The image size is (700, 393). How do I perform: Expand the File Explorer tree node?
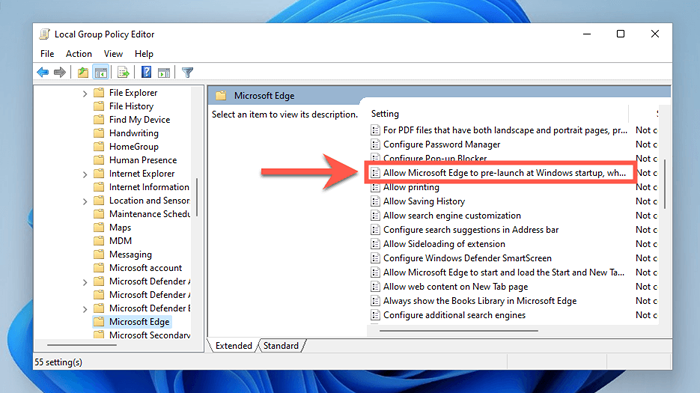click(x=85, y=93)
